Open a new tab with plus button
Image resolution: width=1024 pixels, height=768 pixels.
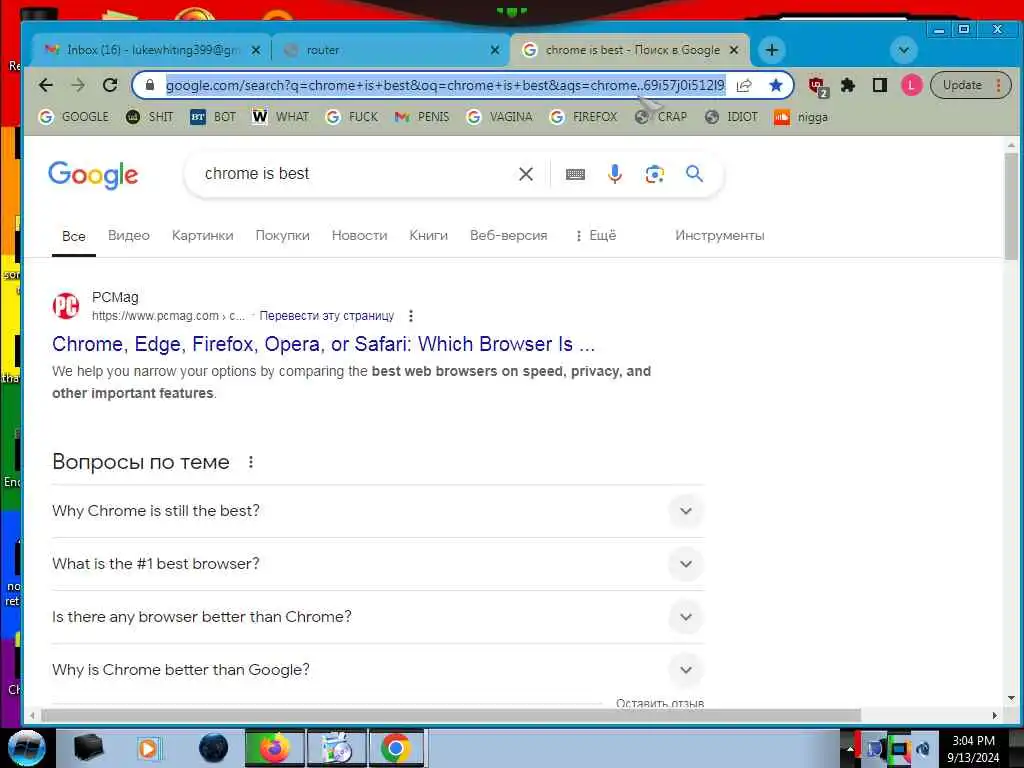[771, 50]
